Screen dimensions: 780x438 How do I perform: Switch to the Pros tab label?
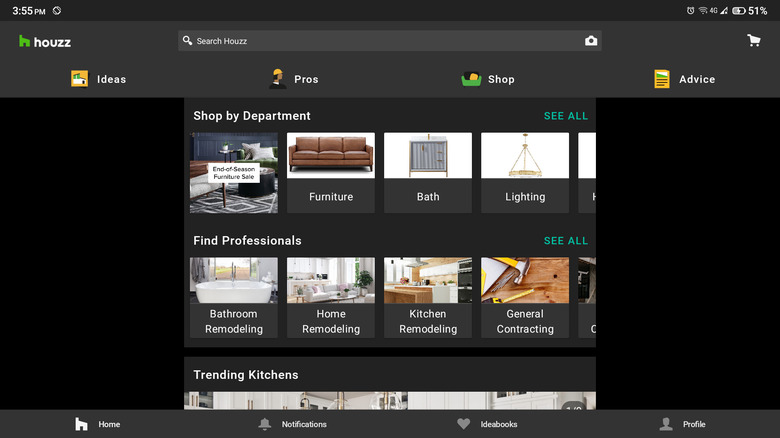(306, 79)
